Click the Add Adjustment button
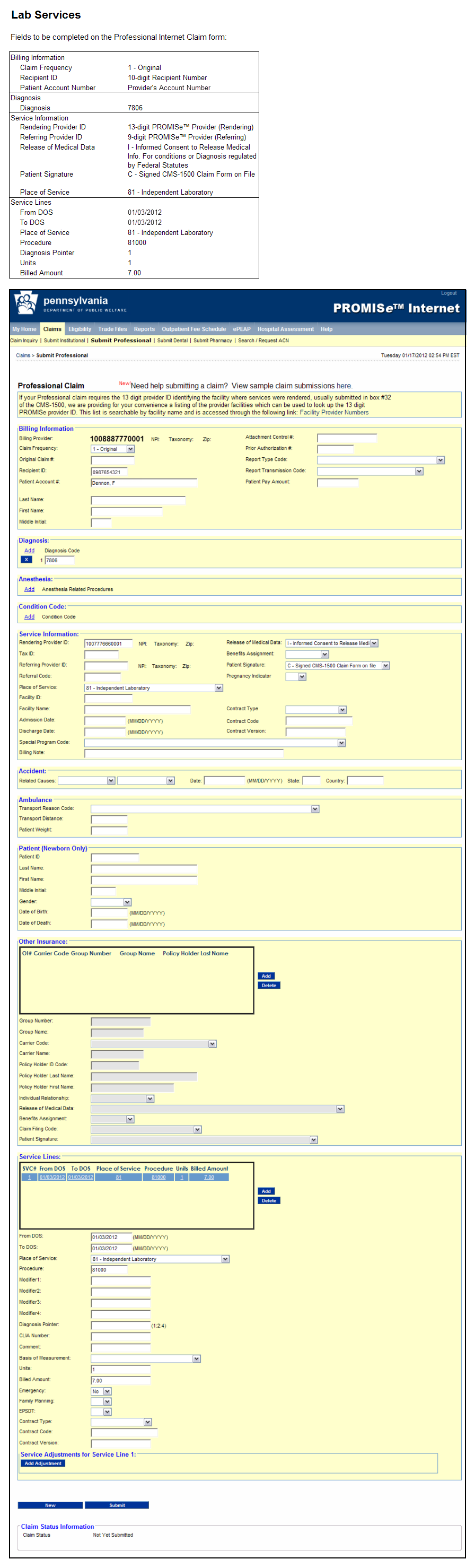Screen dimensions: 475x1568 coord(42,1464)
